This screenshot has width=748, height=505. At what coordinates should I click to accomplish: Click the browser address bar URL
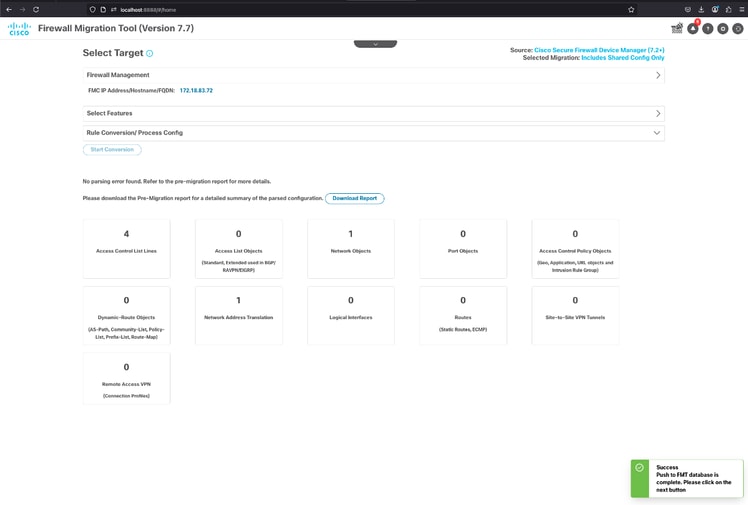pyautogui.click(x=148, y=10)
